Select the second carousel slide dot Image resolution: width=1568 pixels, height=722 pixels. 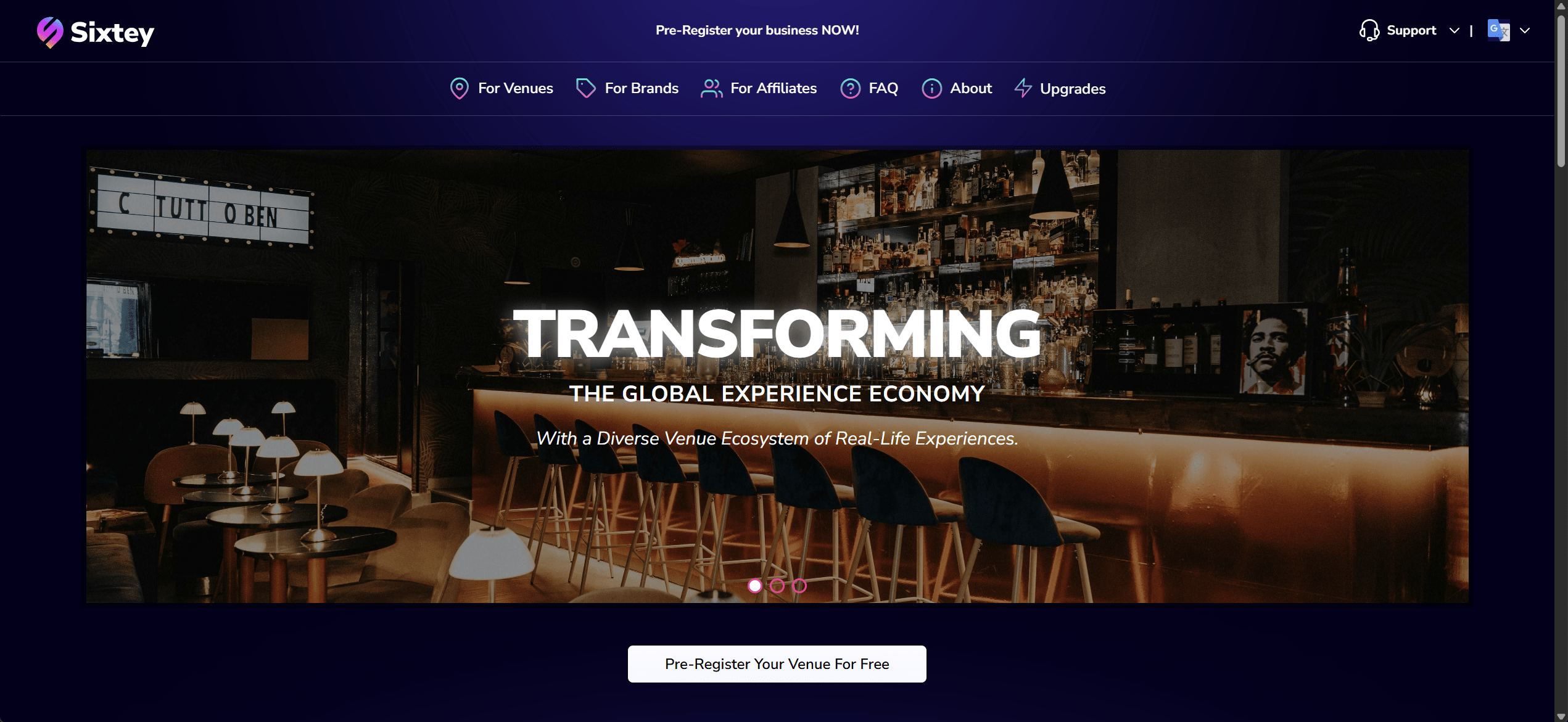(x=777, y=586)
